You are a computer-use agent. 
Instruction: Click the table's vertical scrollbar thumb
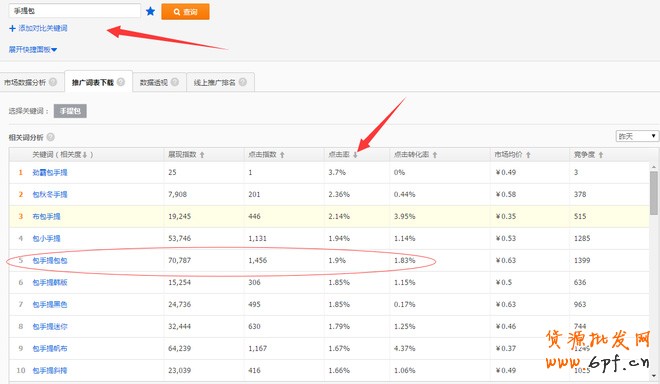(x=654, y=193)
